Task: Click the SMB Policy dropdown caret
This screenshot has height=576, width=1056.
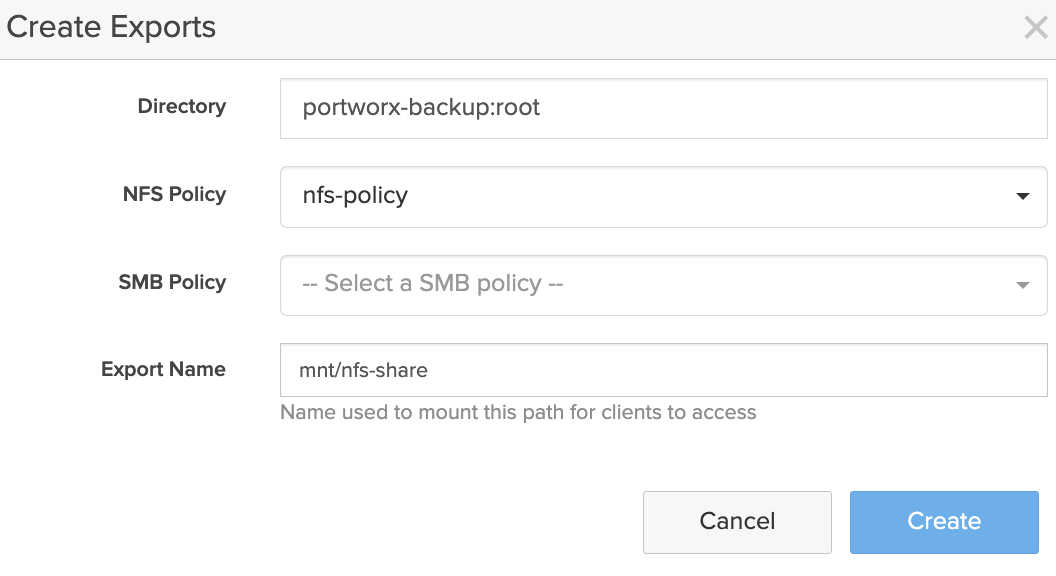Action: pos(1022,285)
